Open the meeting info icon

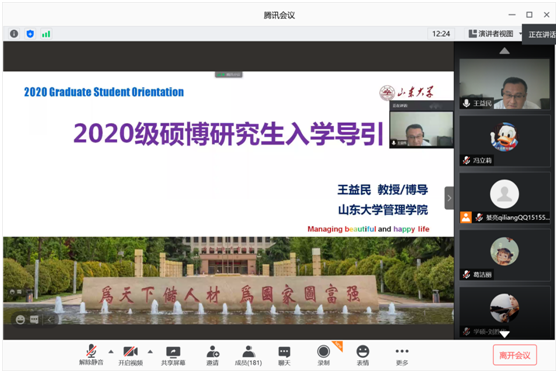pyautogui.click(x=14, y=34)
